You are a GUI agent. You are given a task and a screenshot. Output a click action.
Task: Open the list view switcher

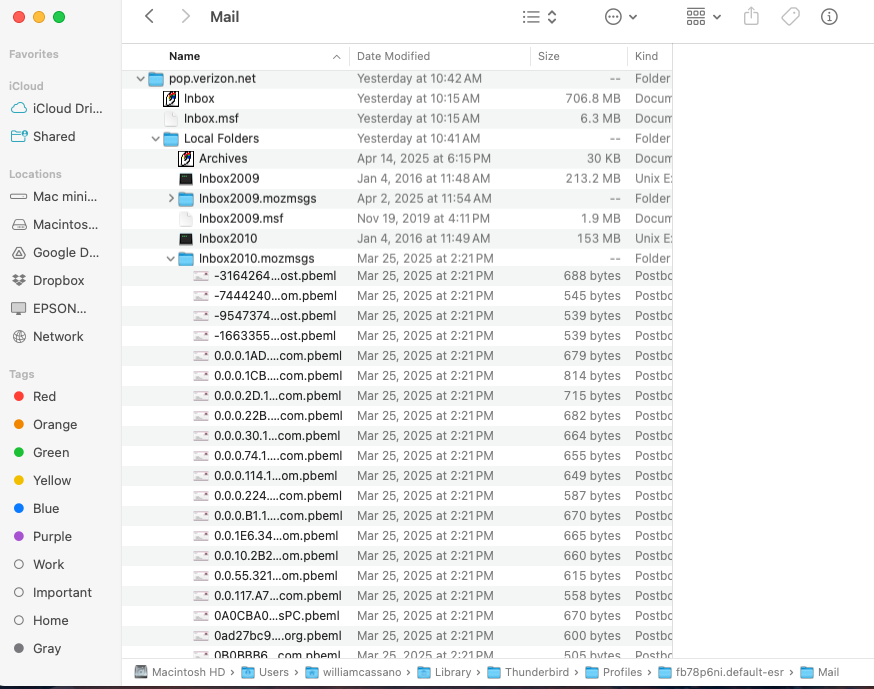(x=540, y=17)
